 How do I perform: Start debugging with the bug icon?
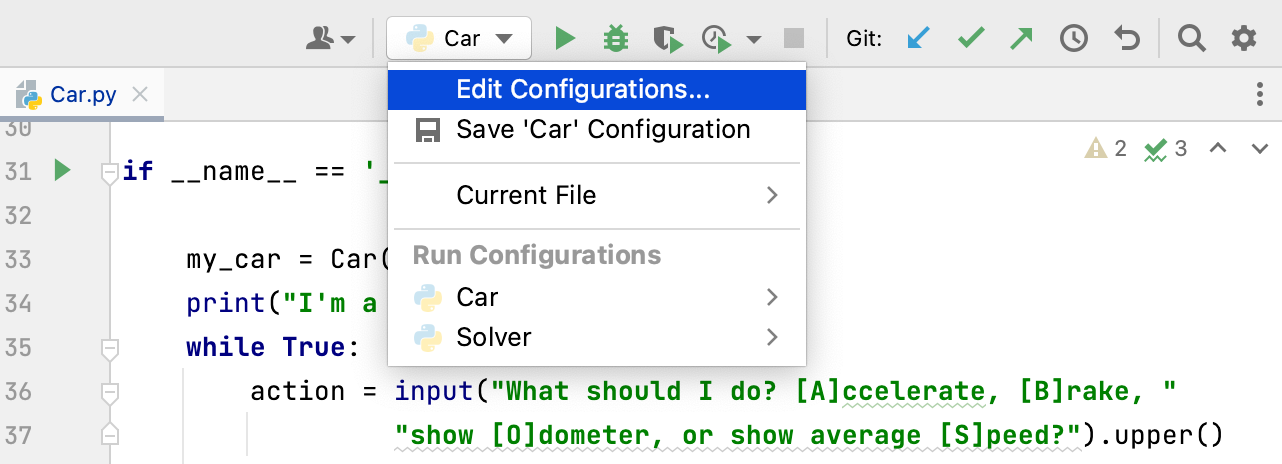(x=615, y=39)
